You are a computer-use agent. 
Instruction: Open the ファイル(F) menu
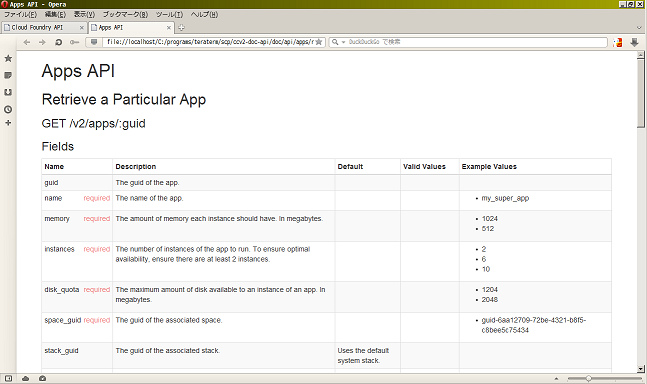point(20,14)
